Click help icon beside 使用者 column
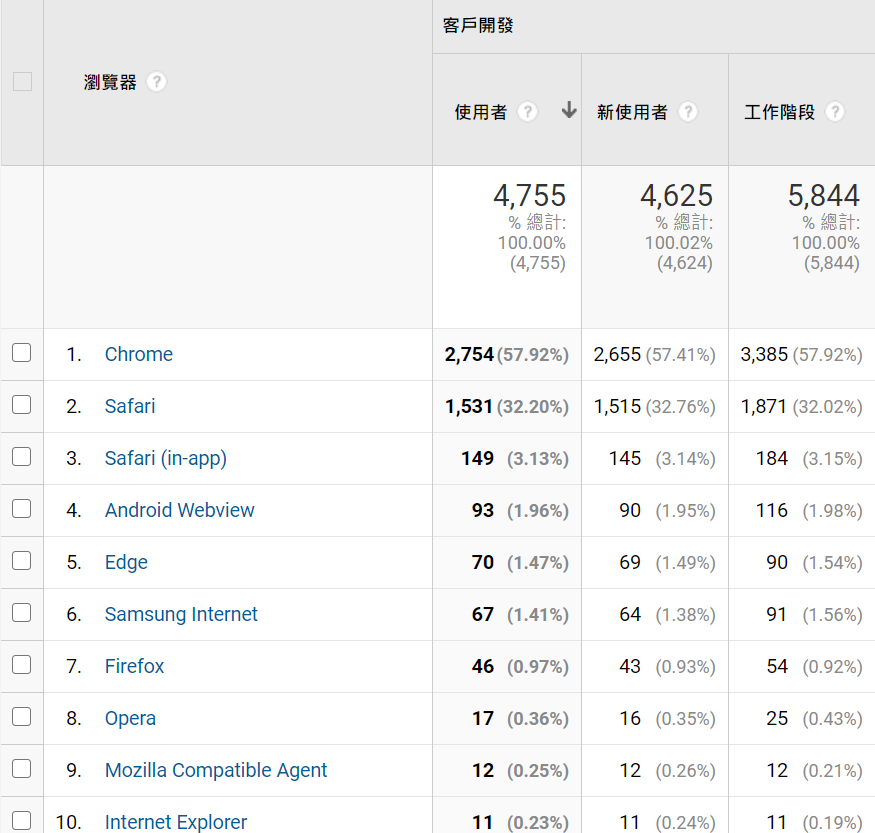Viewport: 875px width, 833px height. [527, 112]
